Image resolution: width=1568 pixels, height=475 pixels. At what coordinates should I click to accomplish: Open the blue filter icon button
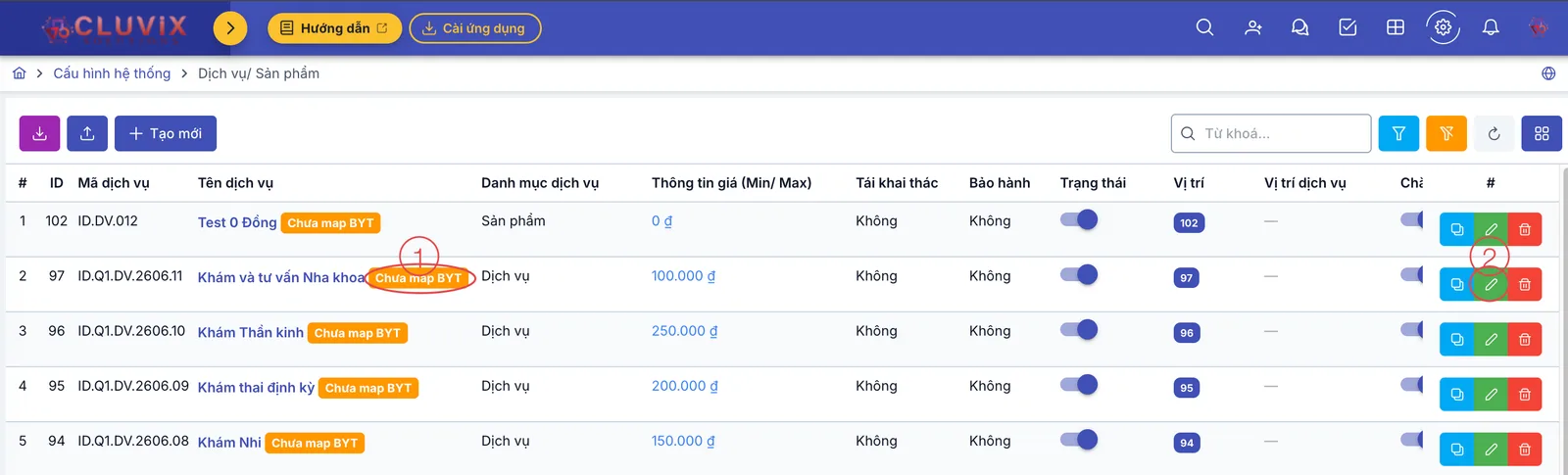pos(1398,133)
